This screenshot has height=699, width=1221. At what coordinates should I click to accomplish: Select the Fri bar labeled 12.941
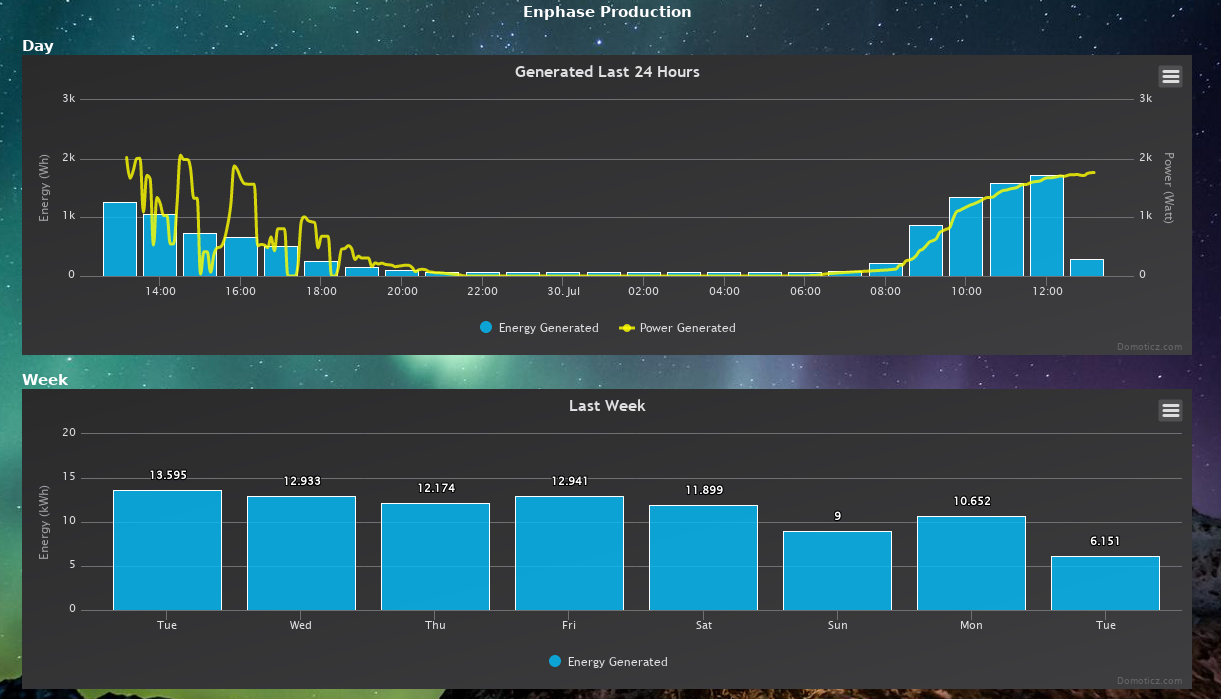coord(569,553)
